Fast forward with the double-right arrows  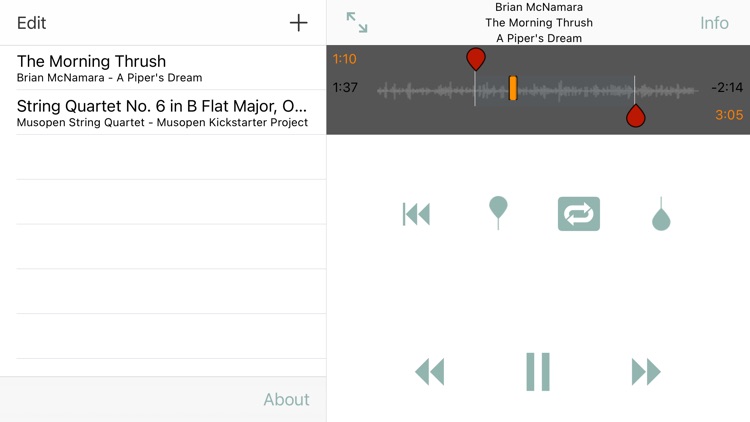[x=646, y=371]
